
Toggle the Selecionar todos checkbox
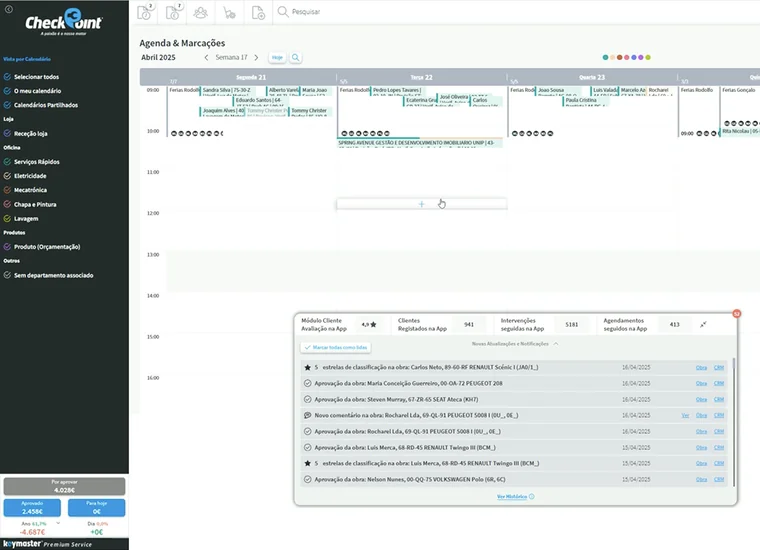coord(8,77)
